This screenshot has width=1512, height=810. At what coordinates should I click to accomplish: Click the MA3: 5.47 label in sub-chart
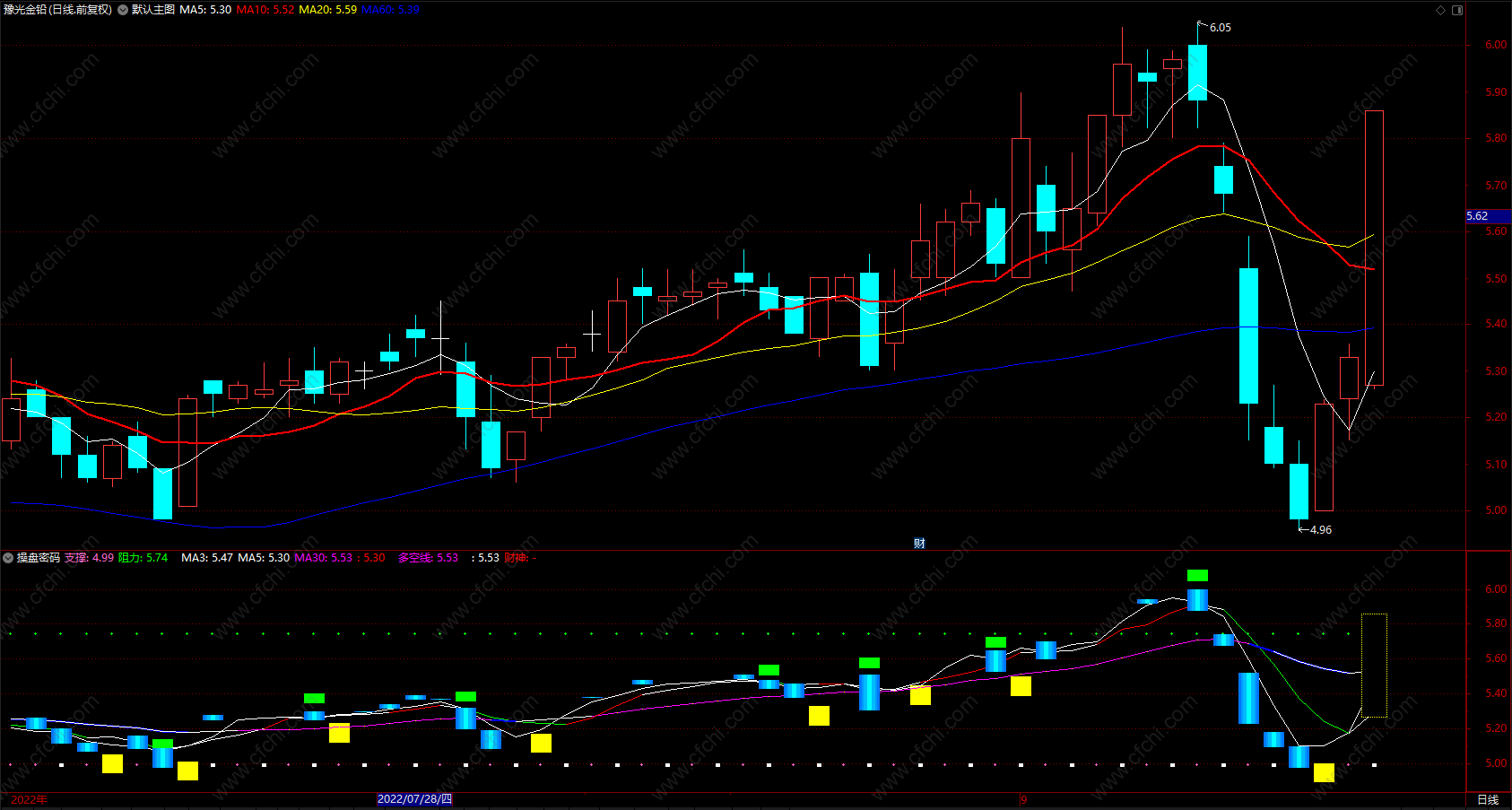(207, 558)
